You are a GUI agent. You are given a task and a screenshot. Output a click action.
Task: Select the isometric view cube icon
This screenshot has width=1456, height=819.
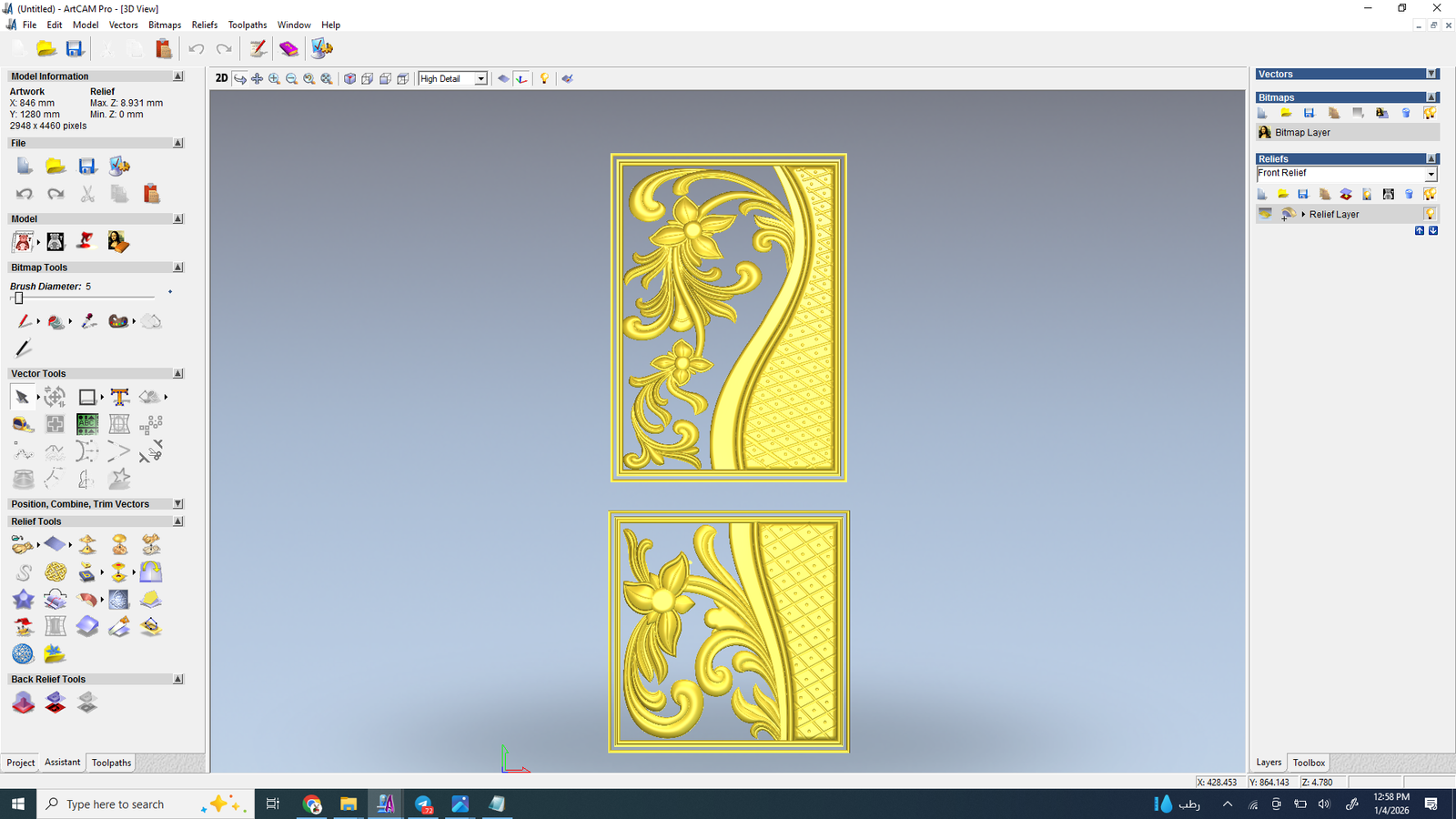[x=349, y=79]
